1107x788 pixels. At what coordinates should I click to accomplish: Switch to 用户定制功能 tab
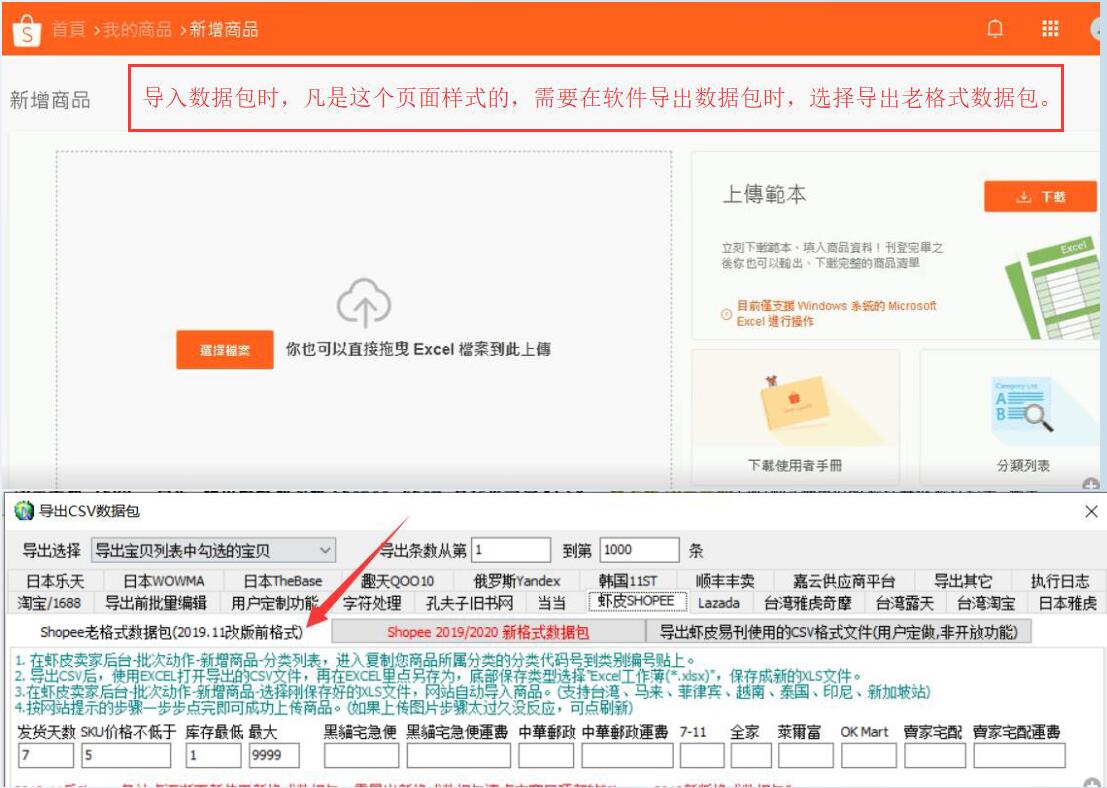pos(275,603)
